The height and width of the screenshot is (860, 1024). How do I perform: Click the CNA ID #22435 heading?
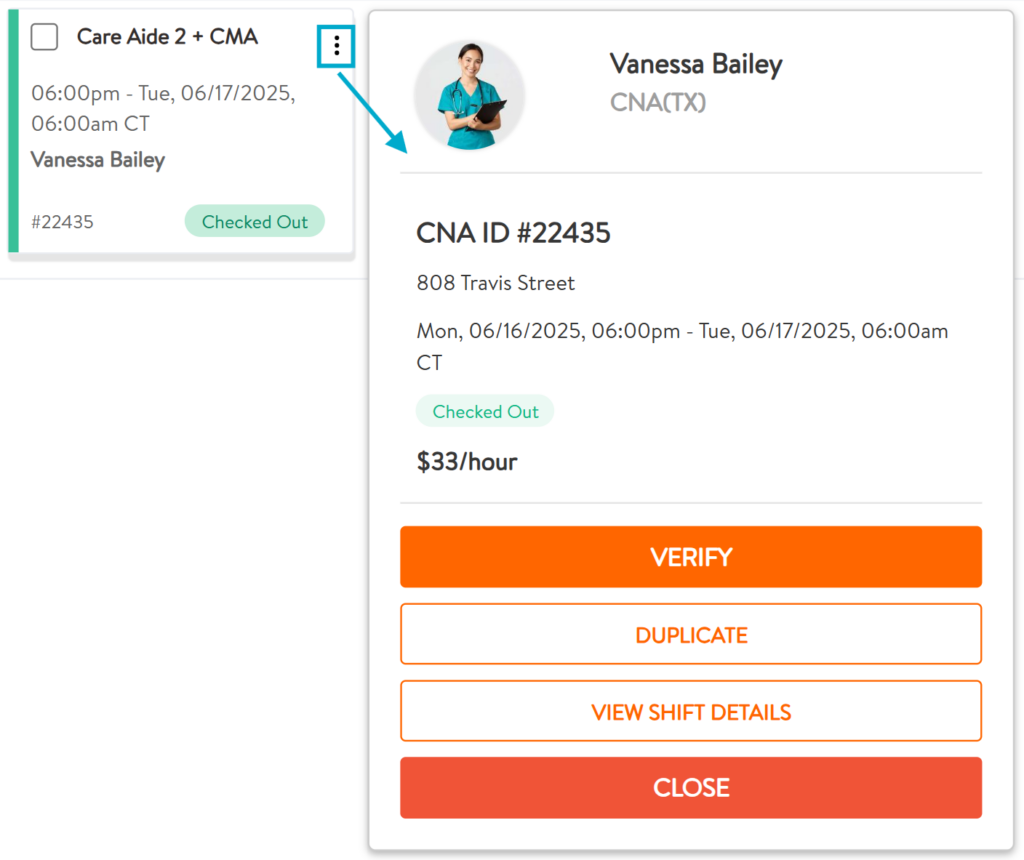513,233
